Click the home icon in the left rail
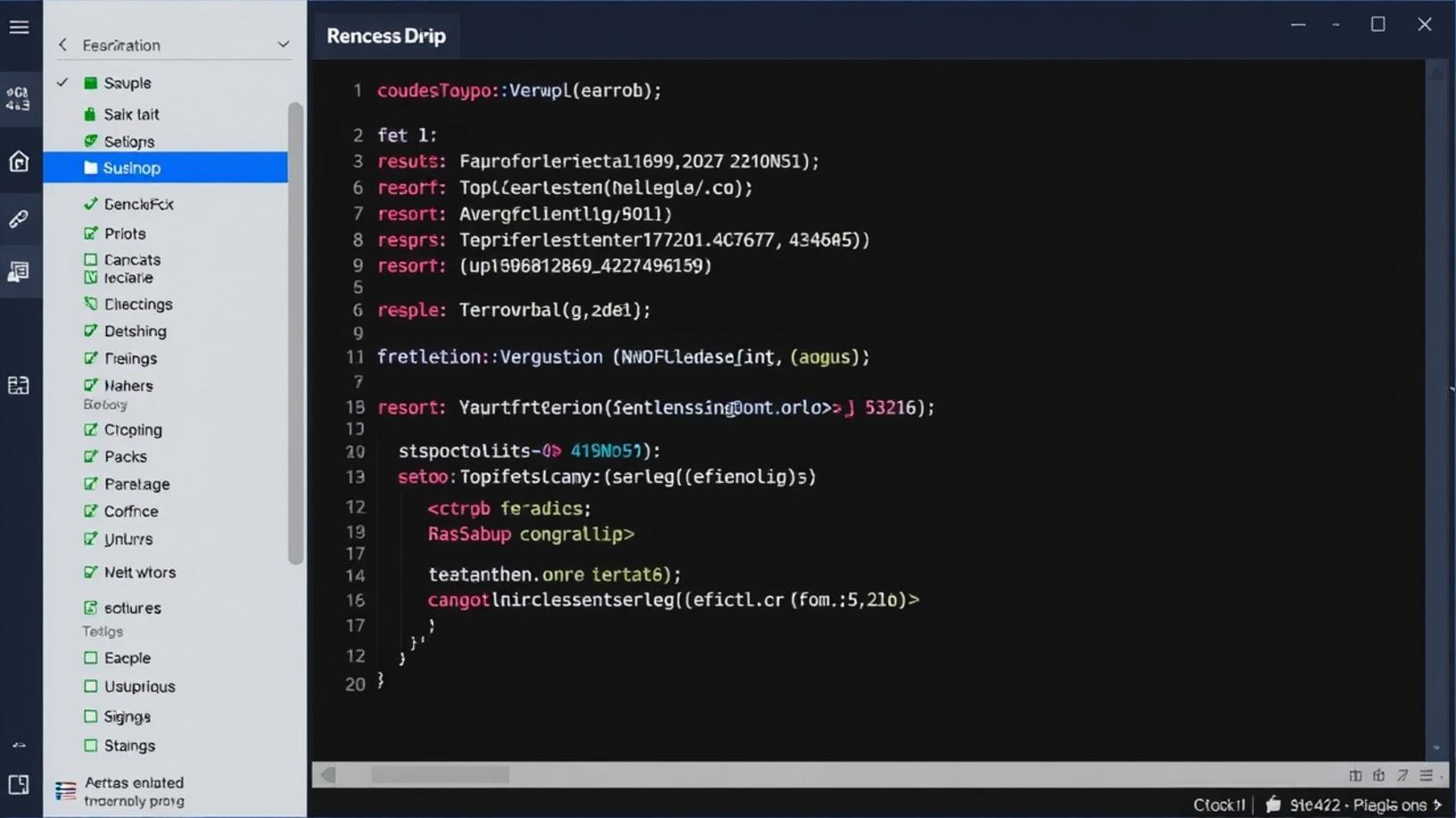Screen dimensions: 1456x818 click(x=19, y=161)
